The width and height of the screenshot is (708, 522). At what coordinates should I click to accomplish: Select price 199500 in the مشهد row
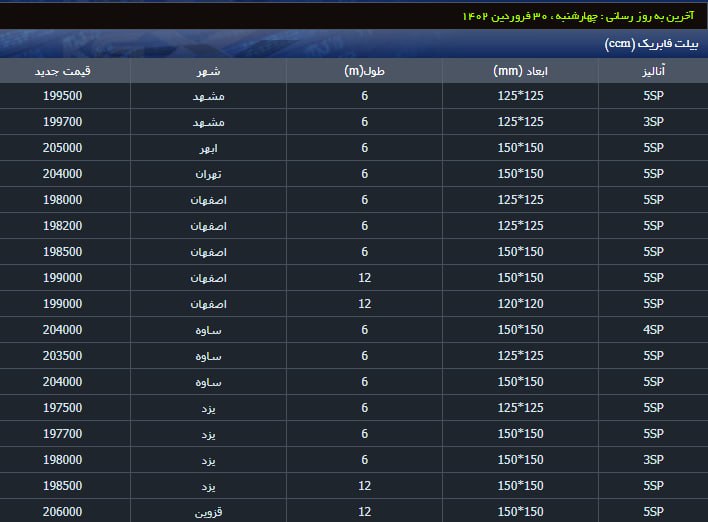click(63, 96)
